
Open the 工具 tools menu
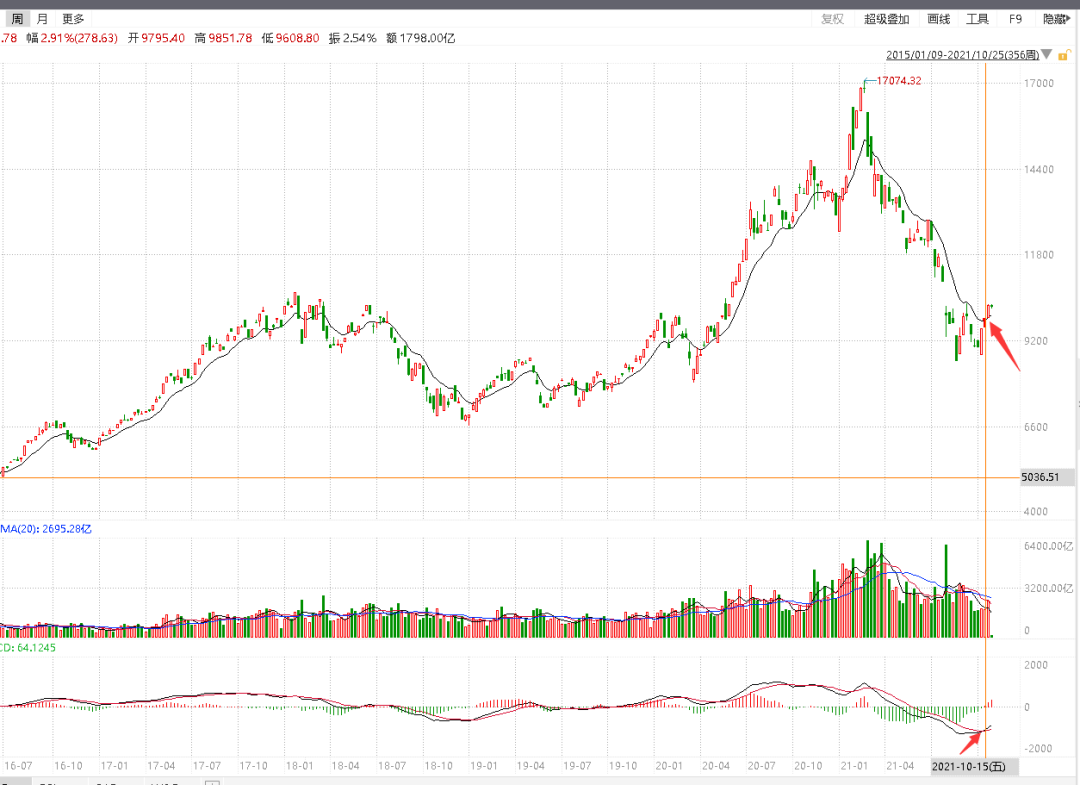tap(977, 19)
